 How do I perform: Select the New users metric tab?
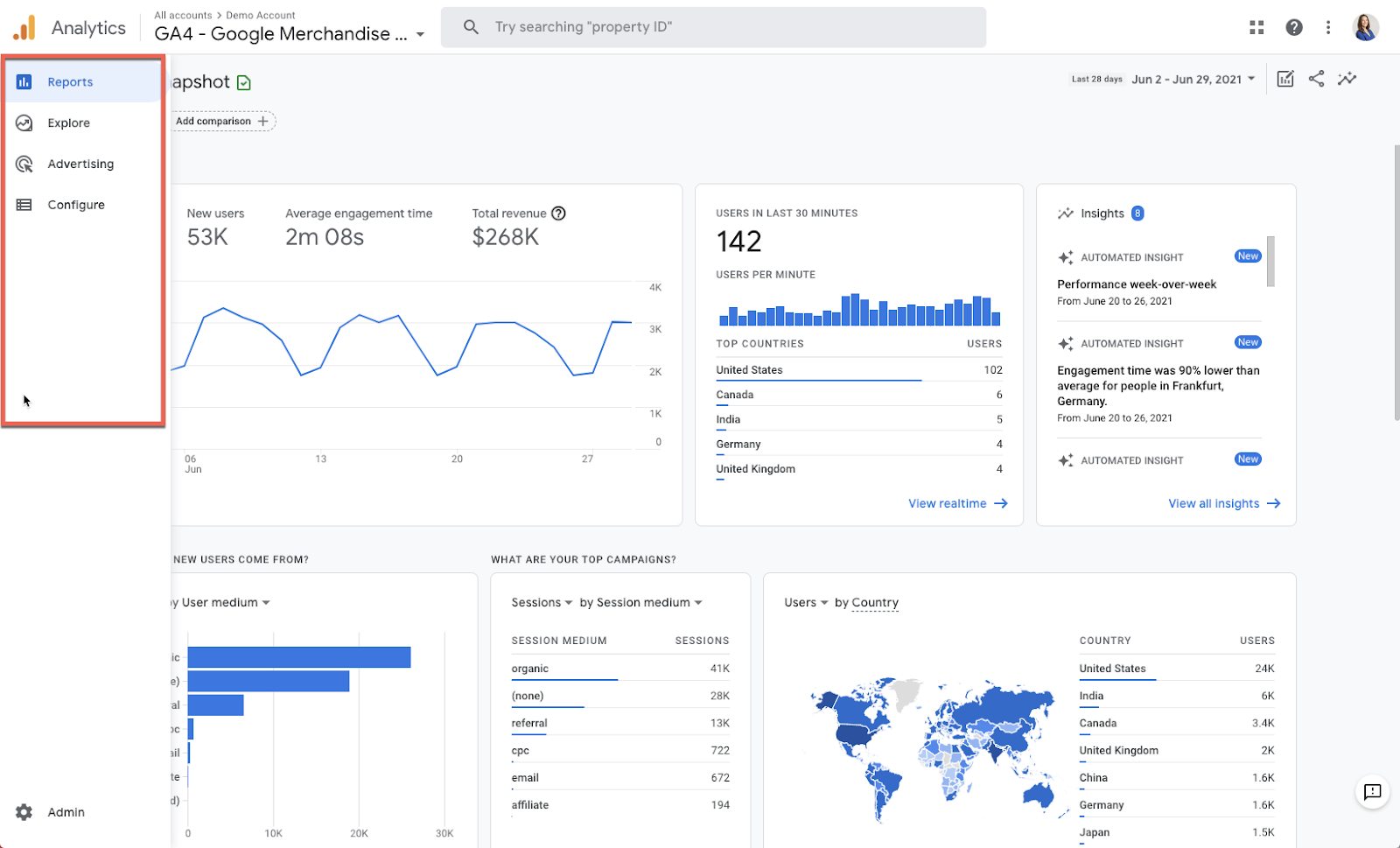[215, 227]
